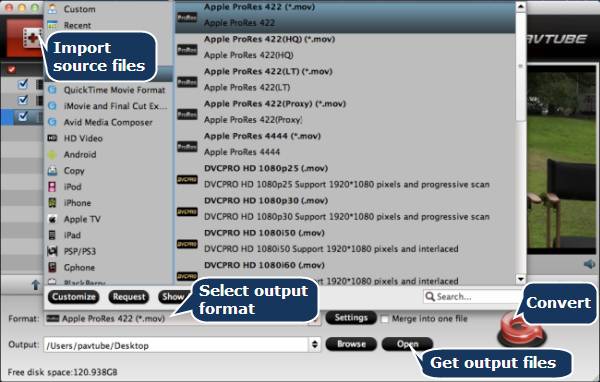Click the Output path field /Users/pavtube/Desktop

[x=176, y=345]
